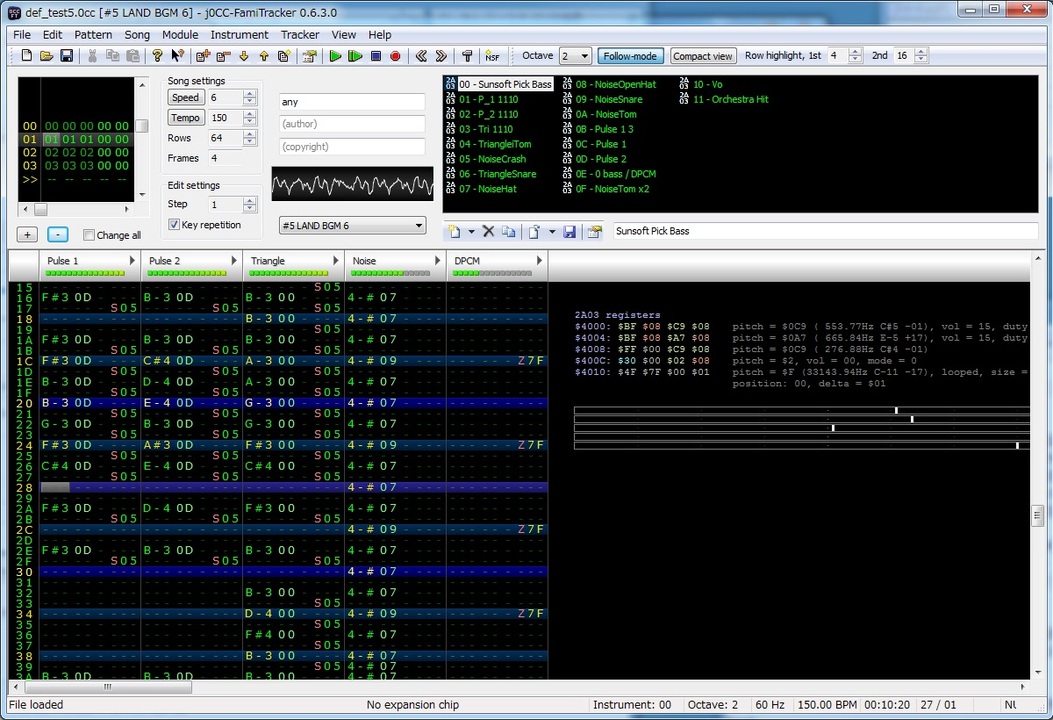Disable the Key repetition checkbox
Image resolution: width=1053 pixels, height=720 pixels.
(x=174, y=225)
